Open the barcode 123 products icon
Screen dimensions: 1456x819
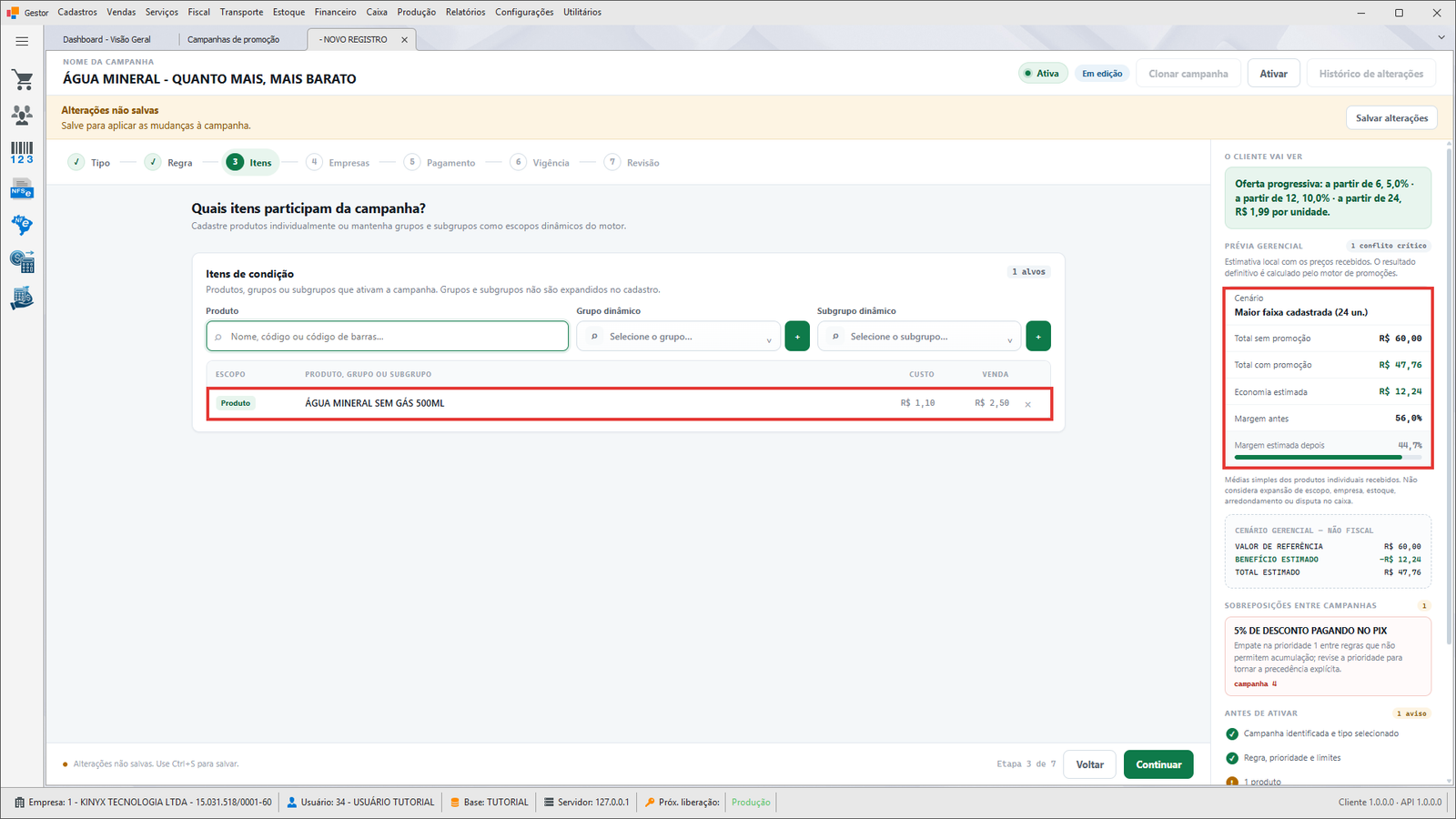(x=22, y=152)
